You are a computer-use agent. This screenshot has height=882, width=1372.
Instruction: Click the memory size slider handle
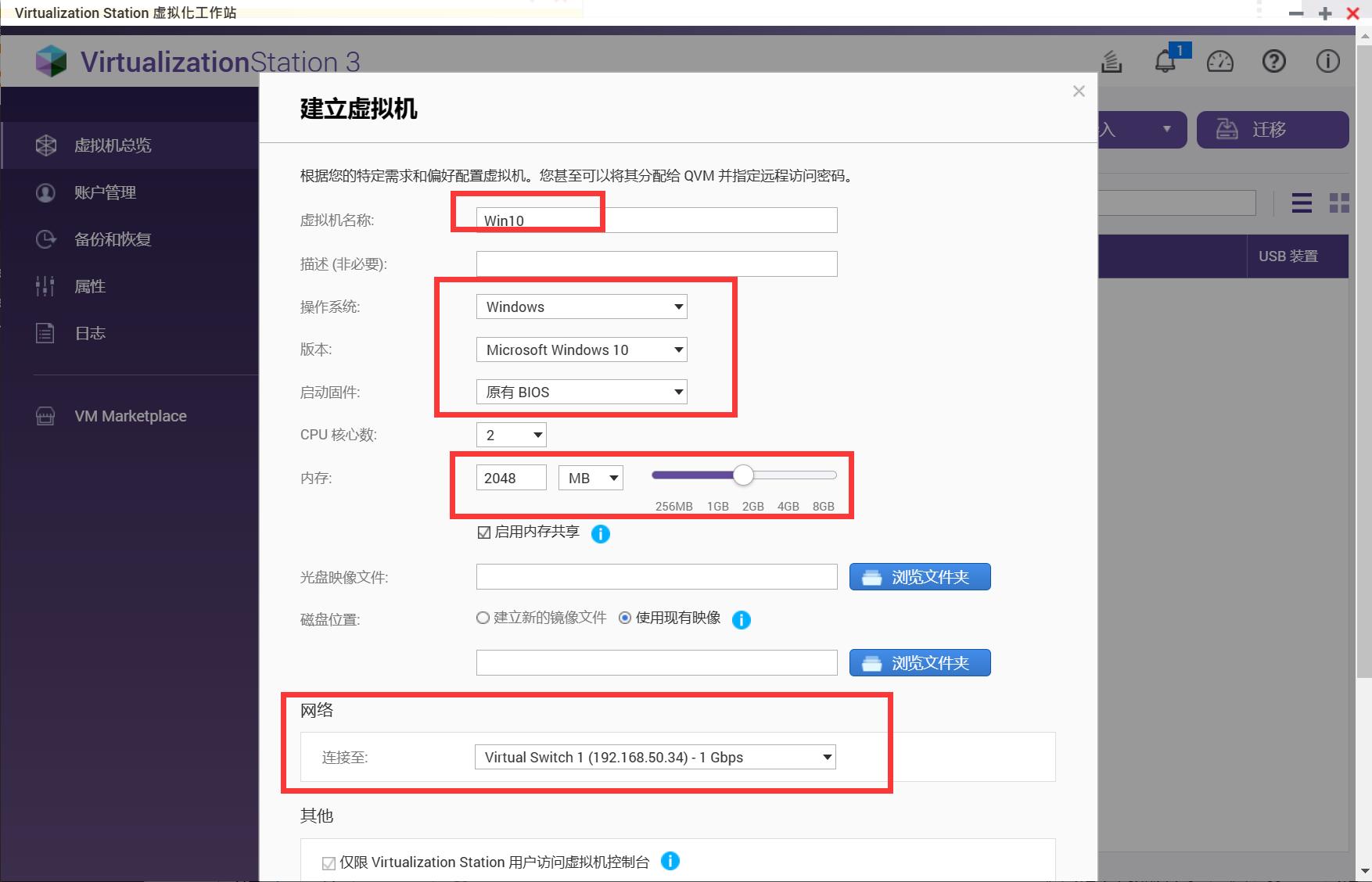tap(743, 475)
